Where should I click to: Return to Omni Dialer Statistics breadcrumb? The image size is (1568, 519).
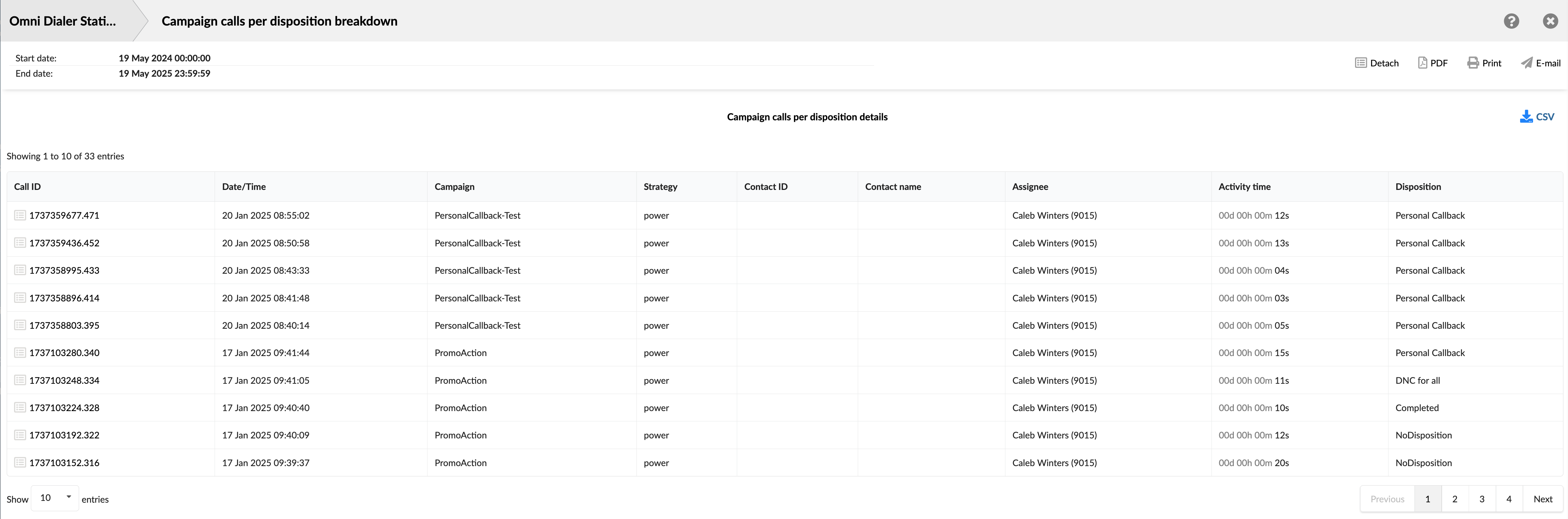point(63,20)
